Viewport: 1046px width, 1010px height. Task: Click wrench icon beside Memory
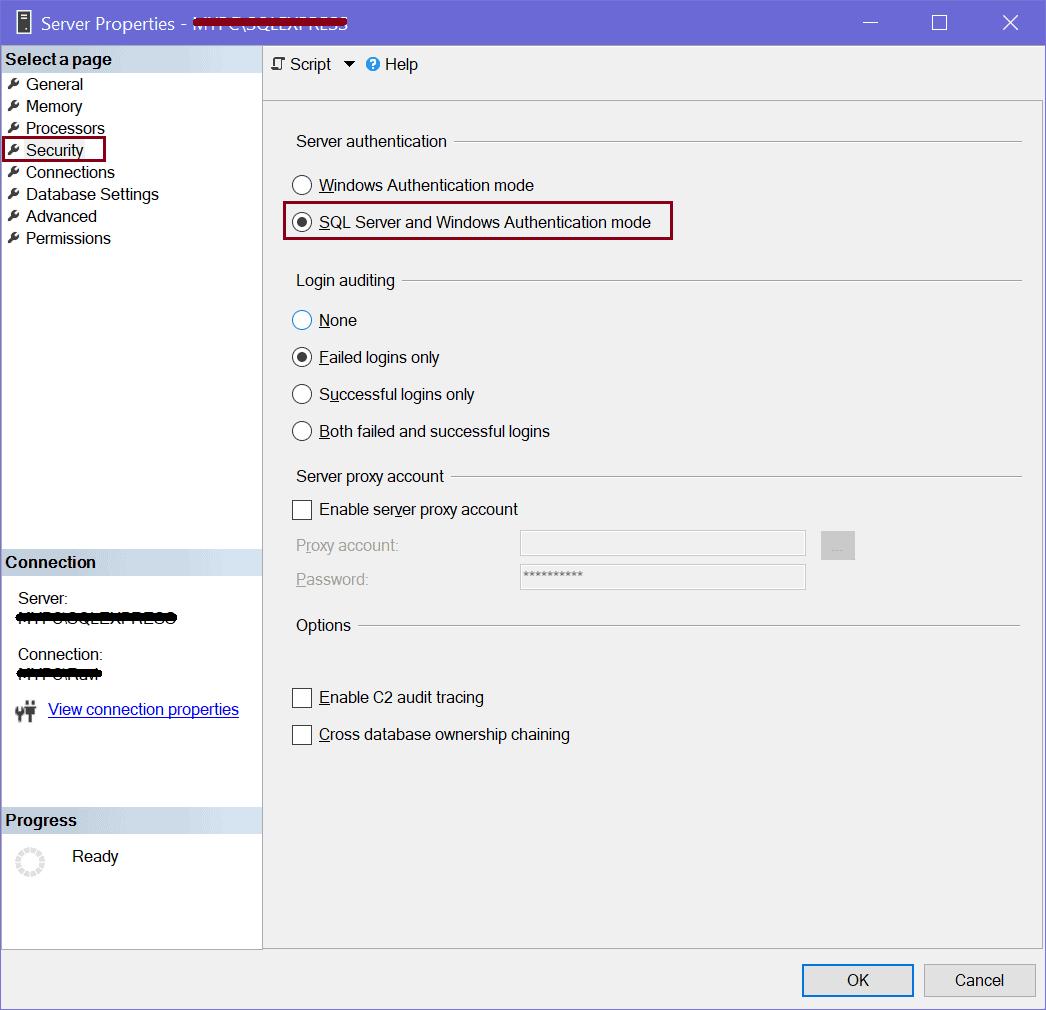pyautogui.click(x=14, y=106)
